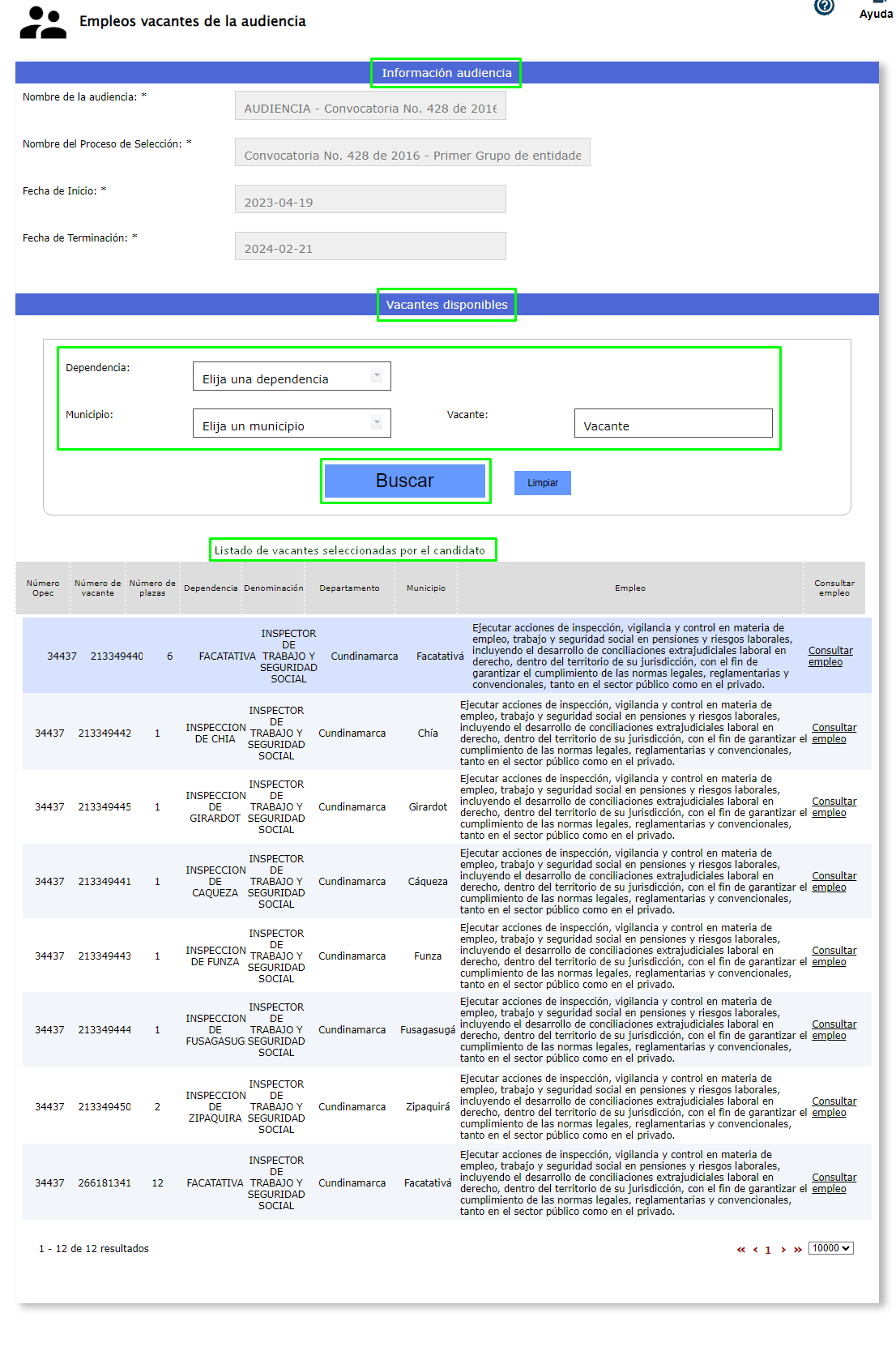Click the audience people icon in header
Screen dimensions: 896x1347
[x=43, y=23]
